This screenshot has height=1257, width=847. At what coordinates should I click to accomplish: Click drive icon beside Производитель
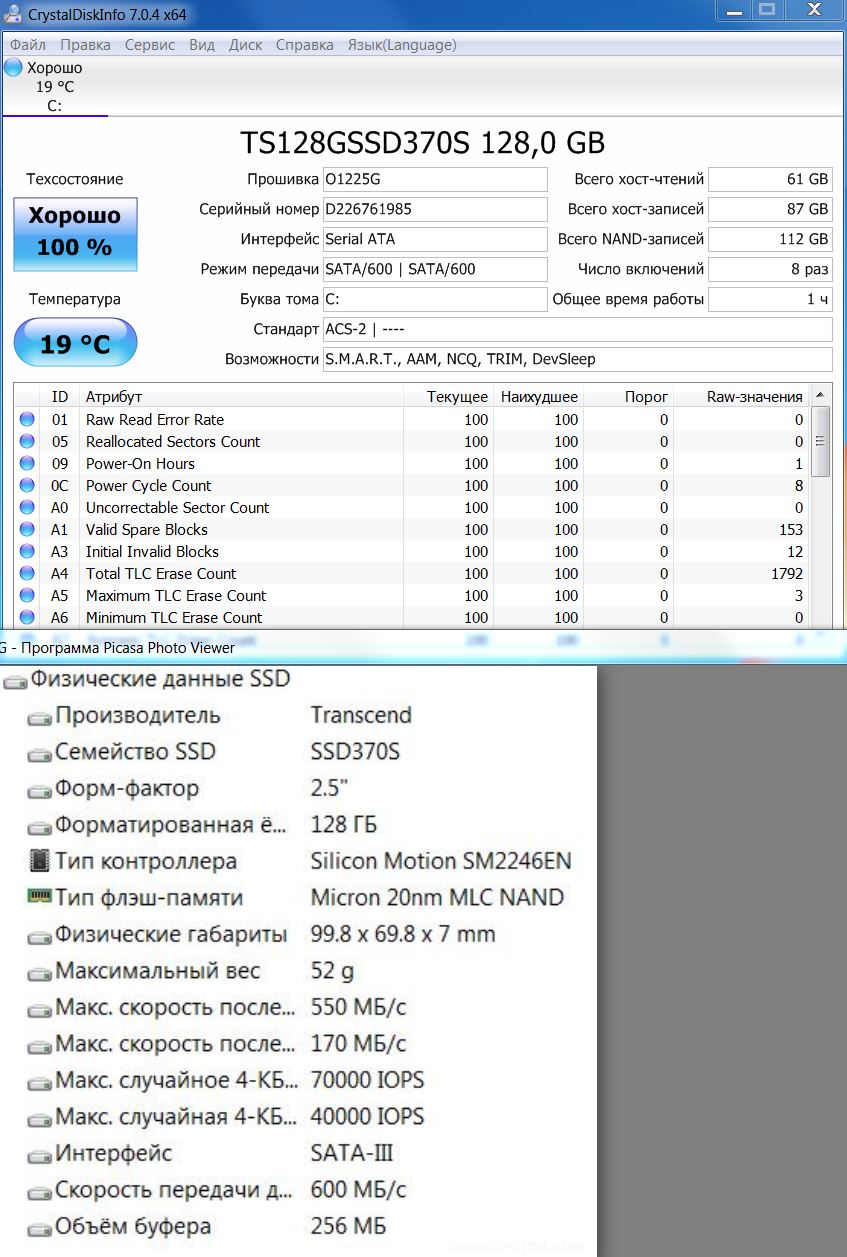[39, 717]
